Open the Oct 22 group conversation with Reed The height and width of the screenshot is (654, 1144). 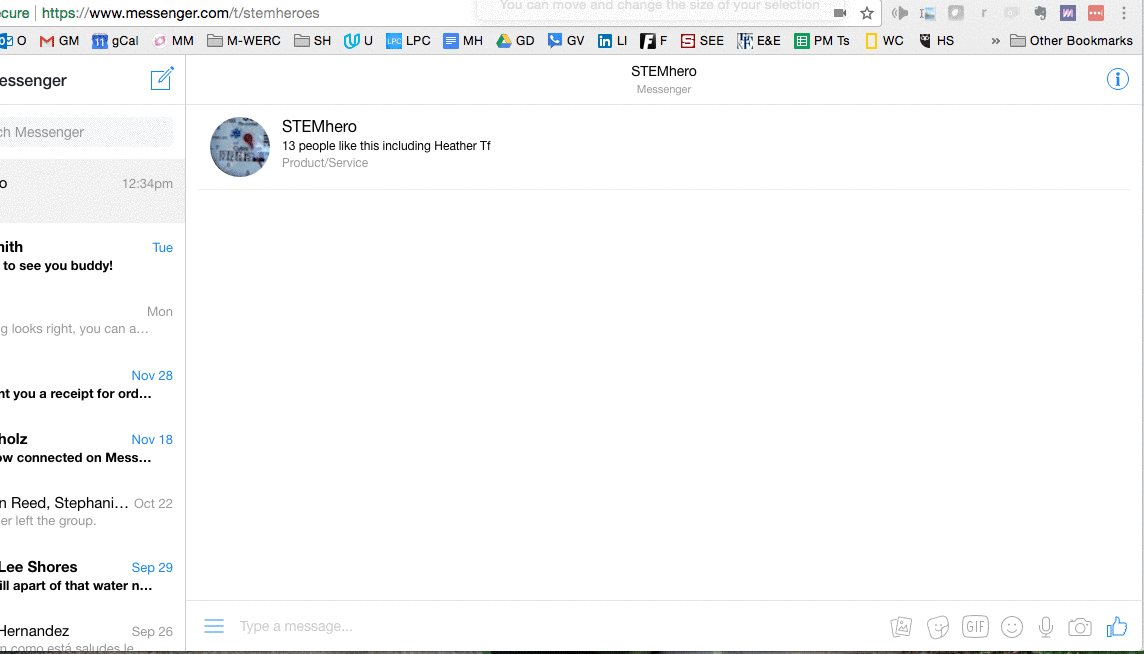(92, 511)
